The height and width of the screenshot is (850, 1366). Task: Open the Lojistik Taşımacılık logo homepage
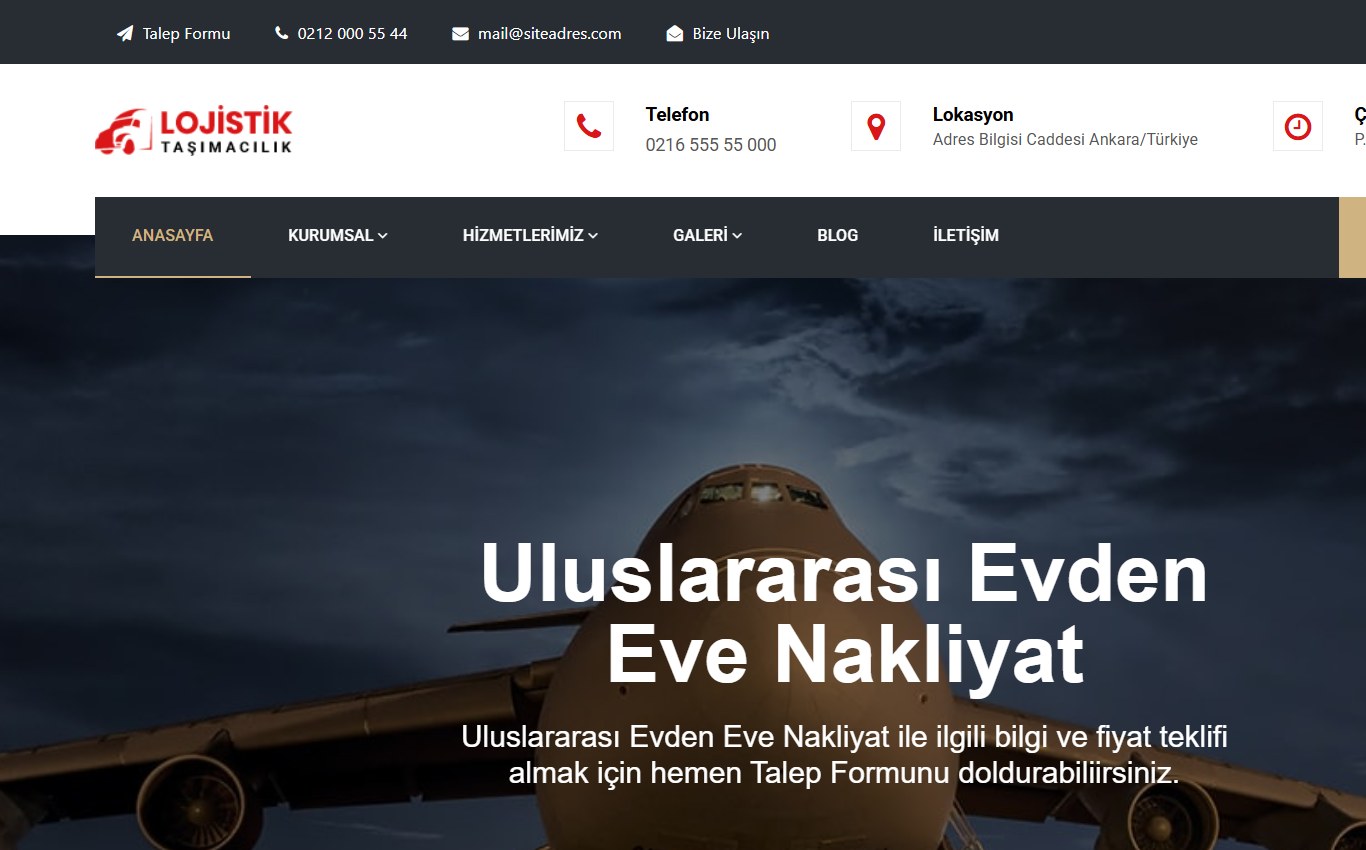[194, 131]
